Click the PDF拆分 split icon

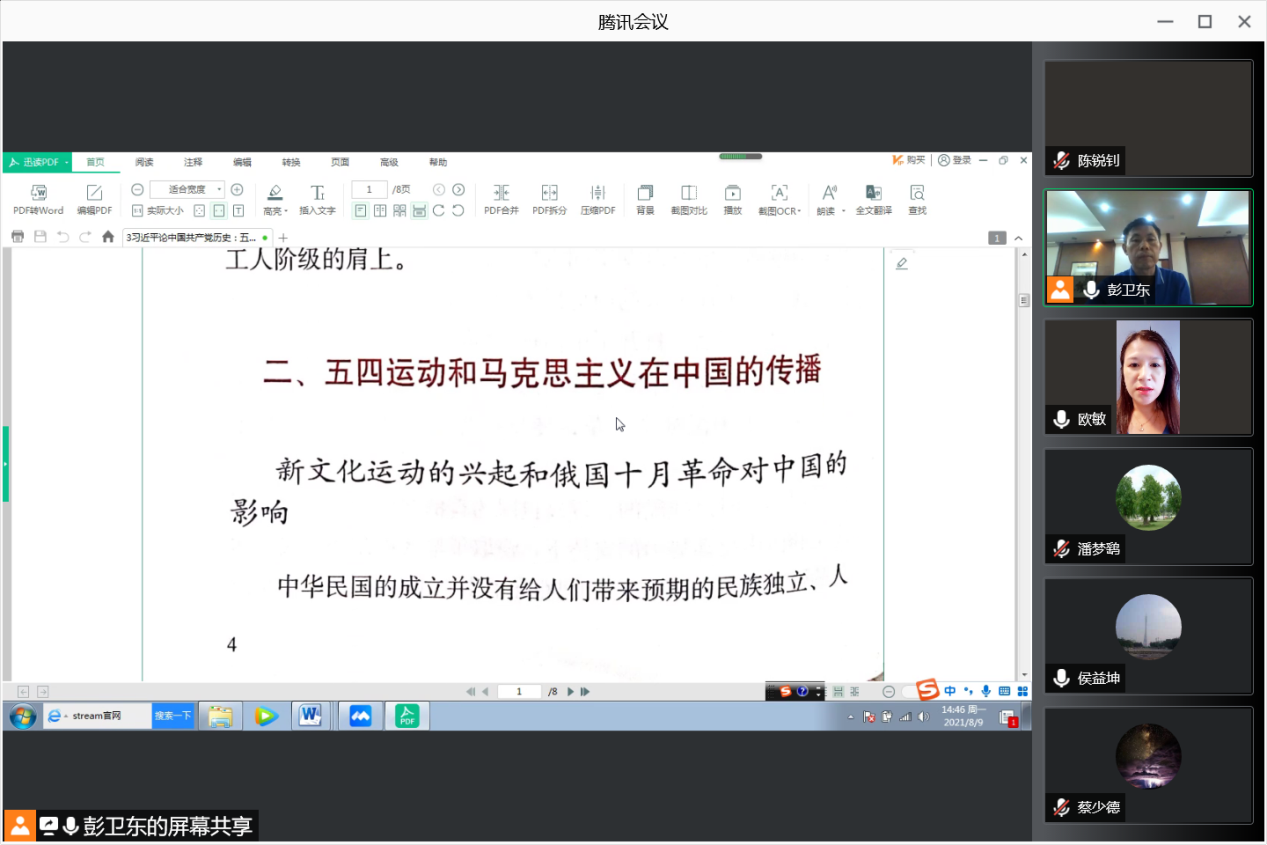tap(549, 193)
